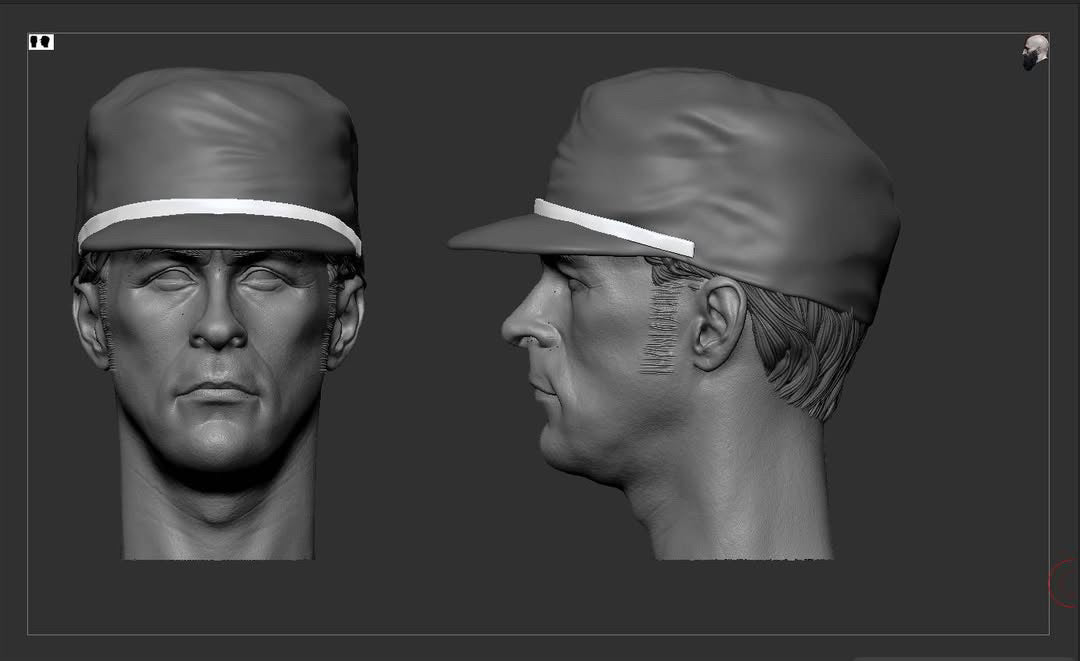This screenshot has height=661, width=1080.
Task: Click the nose tip on the profile head
Action: pyautogui.click(x=508, y=330)
